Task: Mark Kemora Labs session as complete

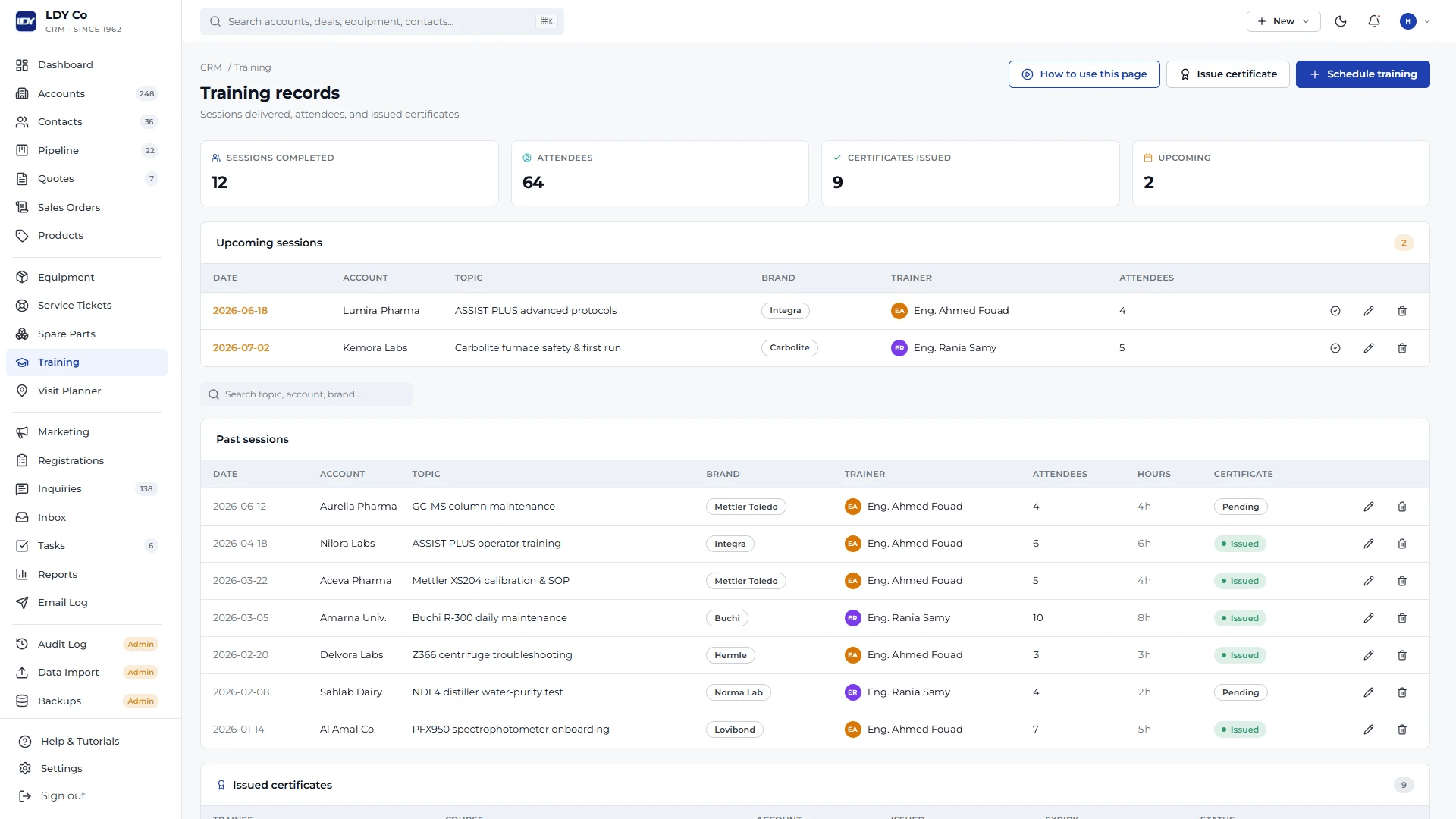Action: pyautogui.click(x=1335, y=348)
